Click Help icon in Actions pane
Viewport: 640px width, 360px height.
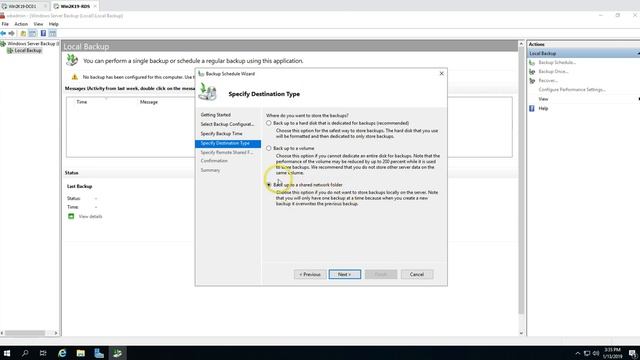click(532, 108)
